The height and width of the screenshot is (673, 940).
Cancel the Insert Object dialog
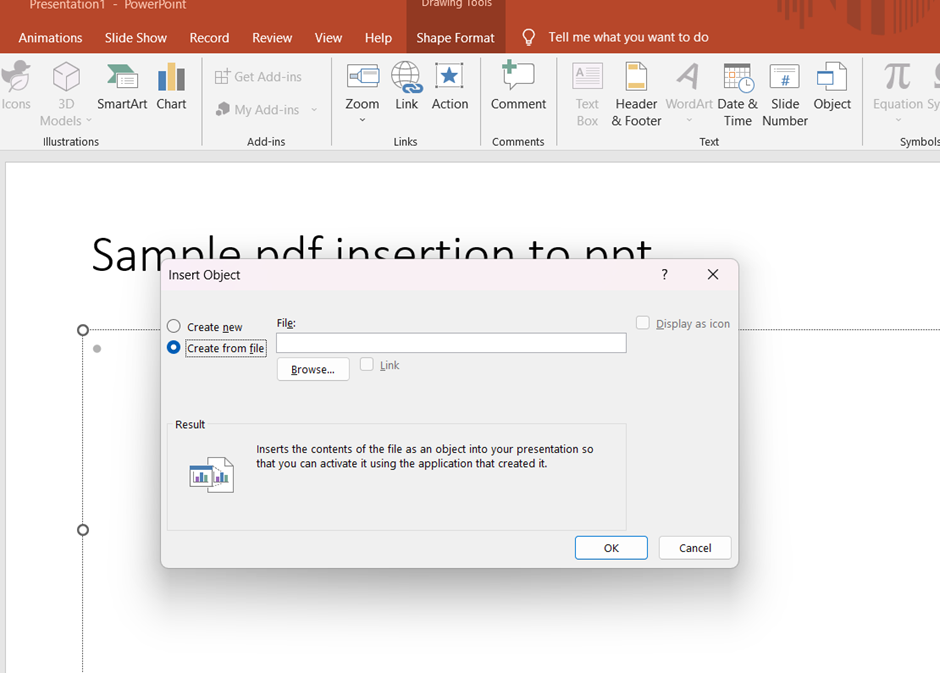[x=695, y=548]
